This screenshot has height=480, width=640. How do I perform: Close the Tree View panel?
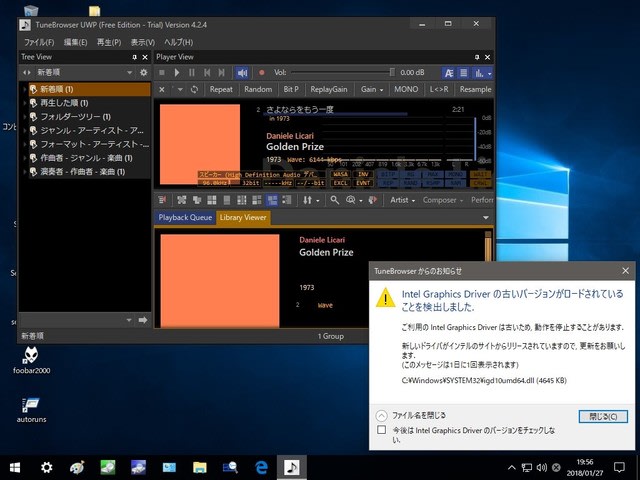pos(145,58)
